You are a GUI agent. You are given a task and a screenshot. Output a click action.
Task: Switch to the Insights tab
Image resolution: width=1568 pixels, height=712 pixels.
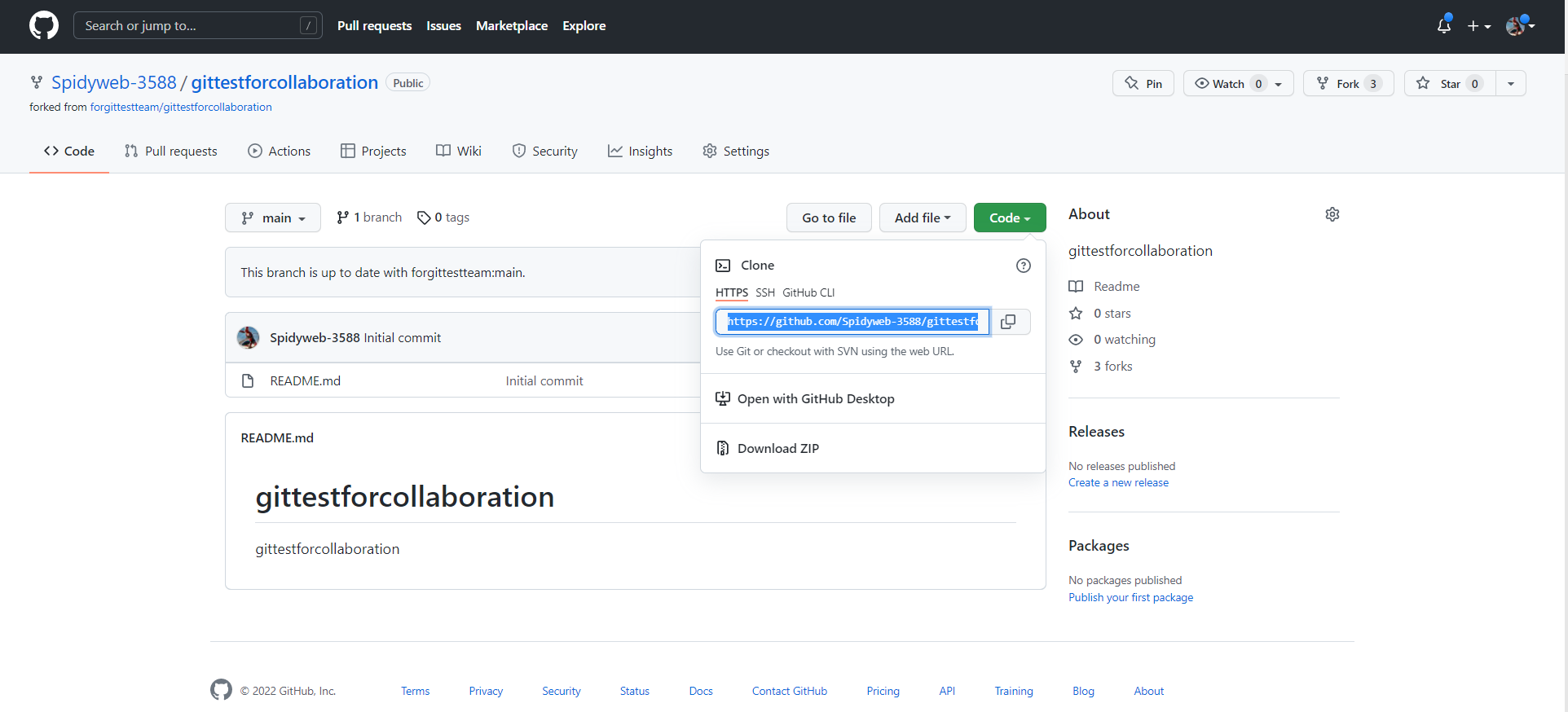pos(640,151)
